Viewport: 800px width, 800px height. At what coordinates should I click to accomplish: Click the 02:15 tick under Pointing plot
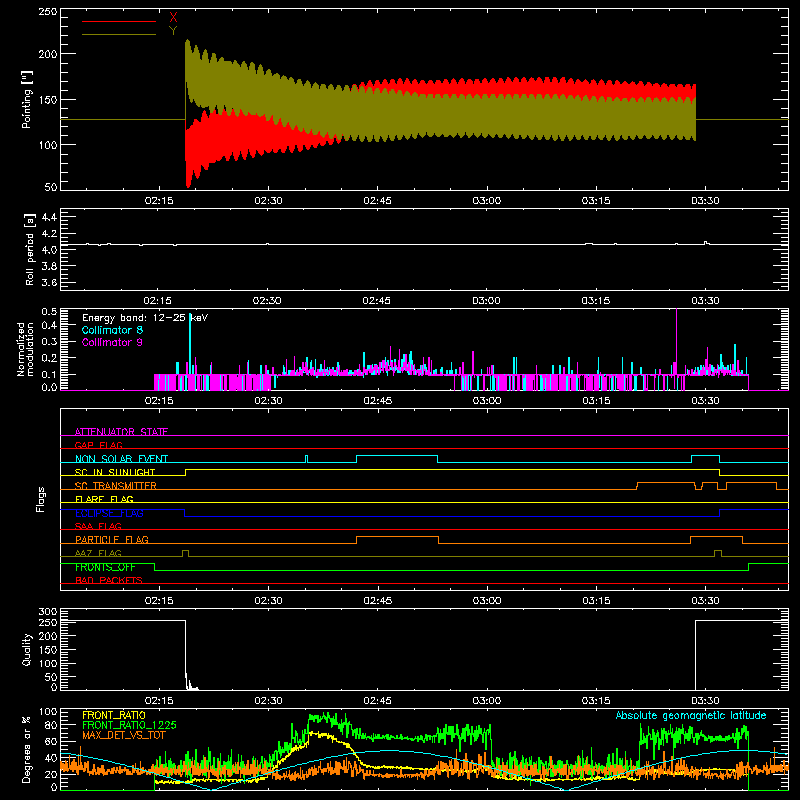[159, 201]
